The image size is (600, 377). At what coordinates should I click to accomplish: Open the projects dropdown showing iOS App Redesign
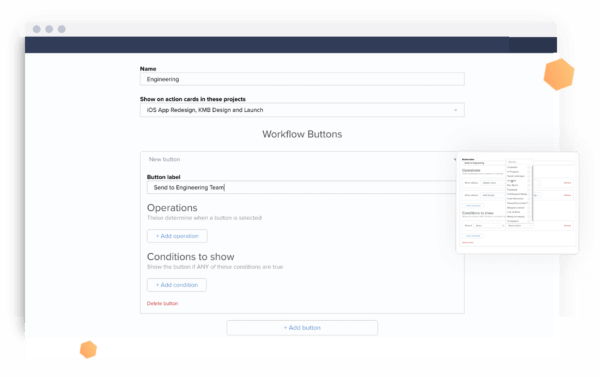302,110
